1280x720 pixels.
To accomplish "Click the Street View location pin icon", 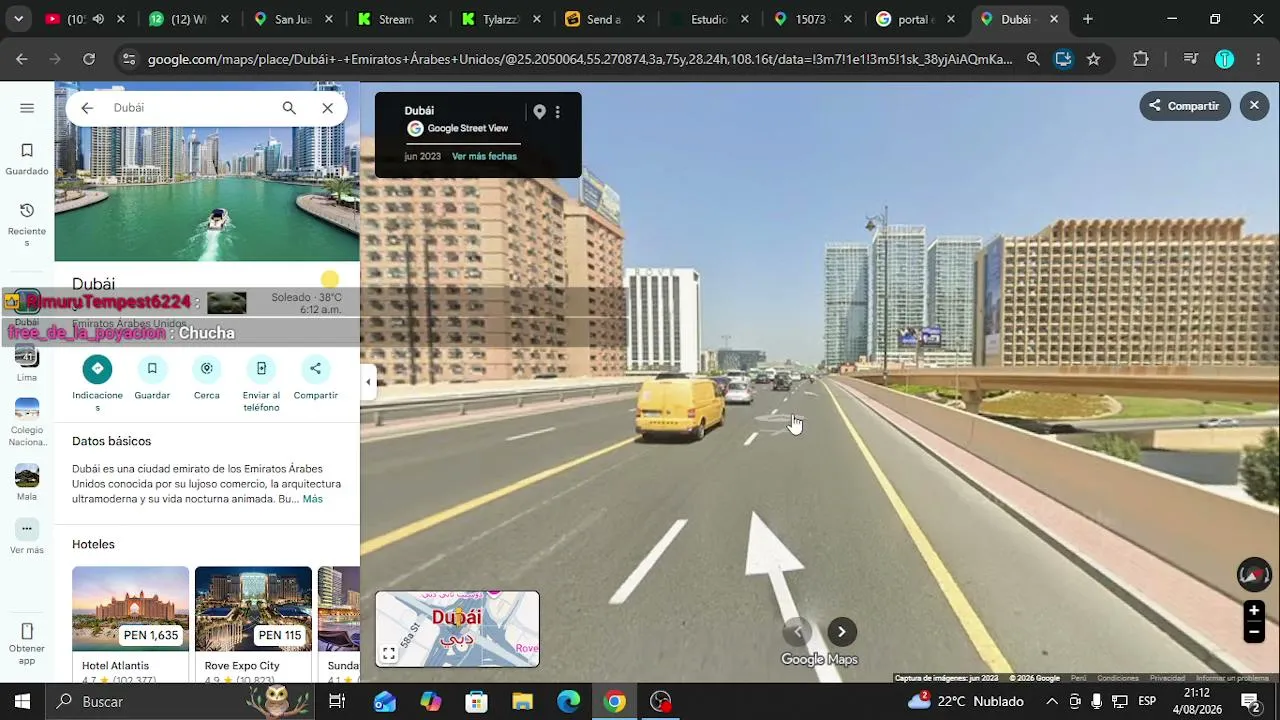I will click(539, 112).
